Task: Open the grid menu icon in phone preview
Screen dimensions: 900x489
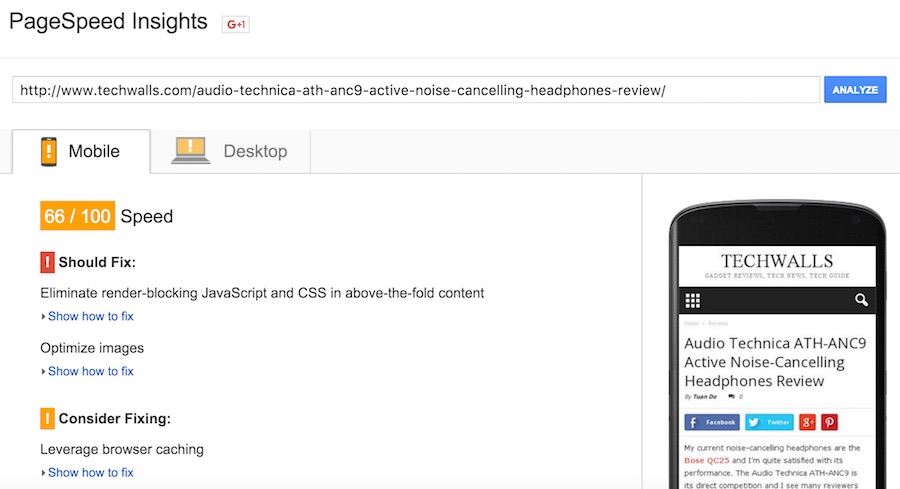Action: [x=693, y=300]
